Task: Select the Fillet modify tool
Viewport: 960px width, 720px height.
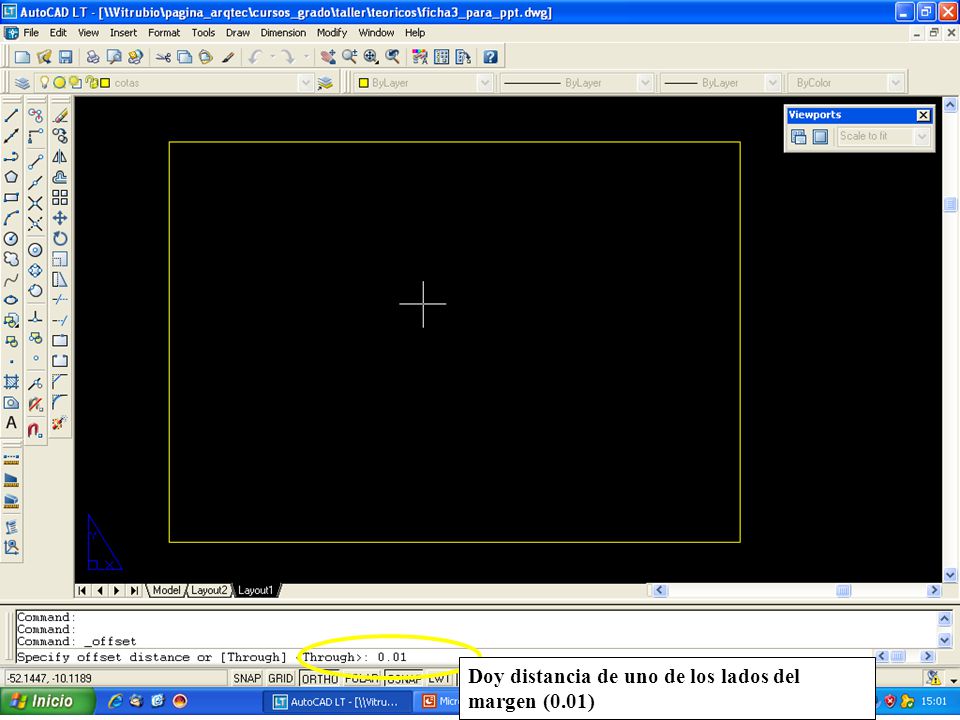Action: click(x=60, y=402)
